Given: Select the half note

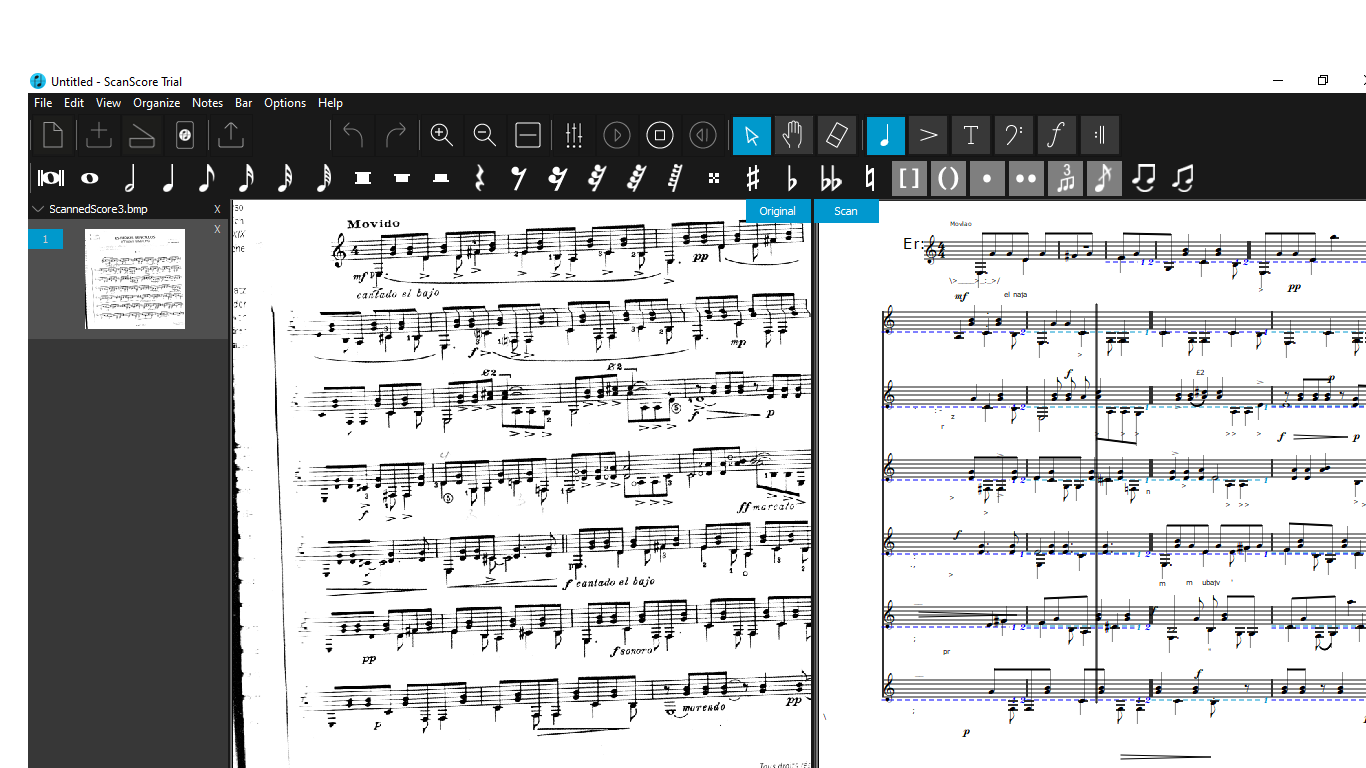Looking at the screenshot, I should 129,178.
